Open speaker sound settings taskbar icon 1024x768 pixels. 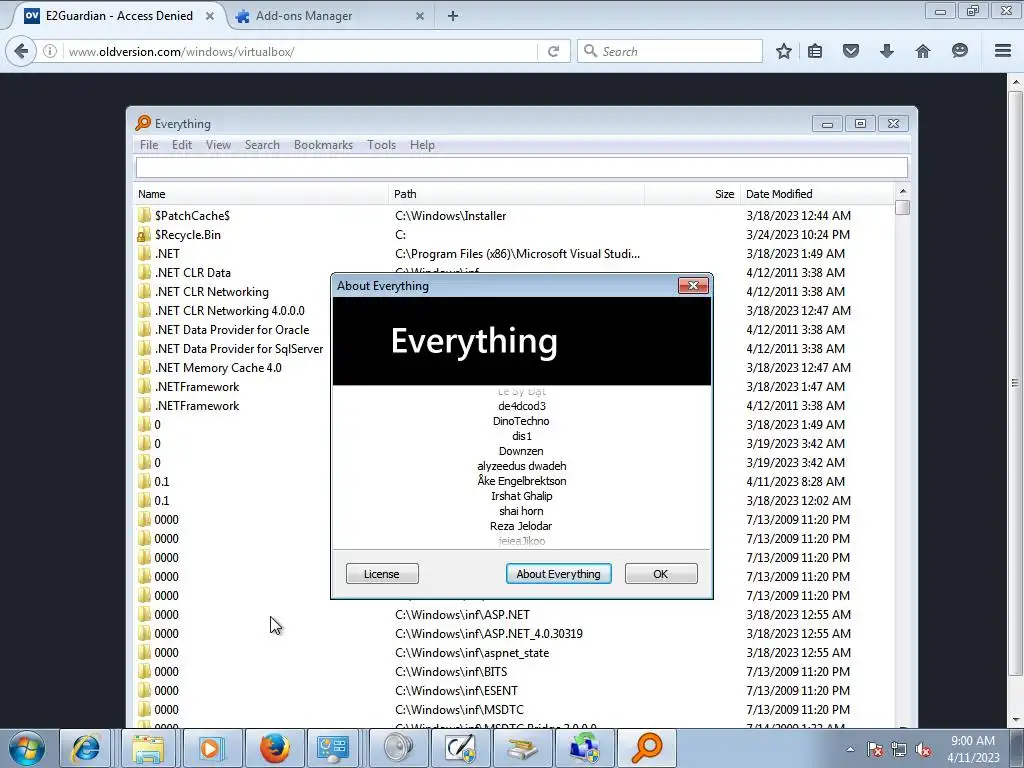click(399, 748)
